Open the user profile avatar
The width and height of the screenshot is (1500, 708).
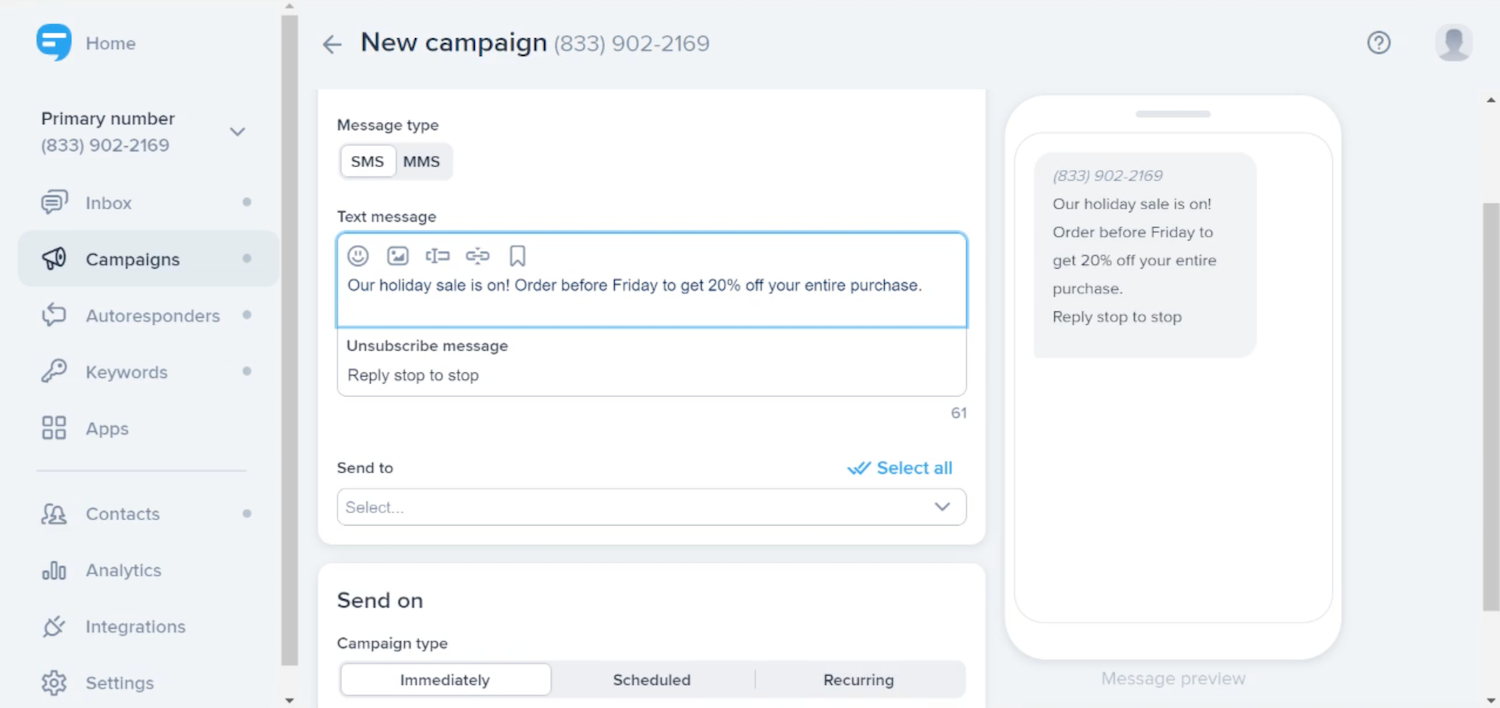click(x=1453, y=43)
